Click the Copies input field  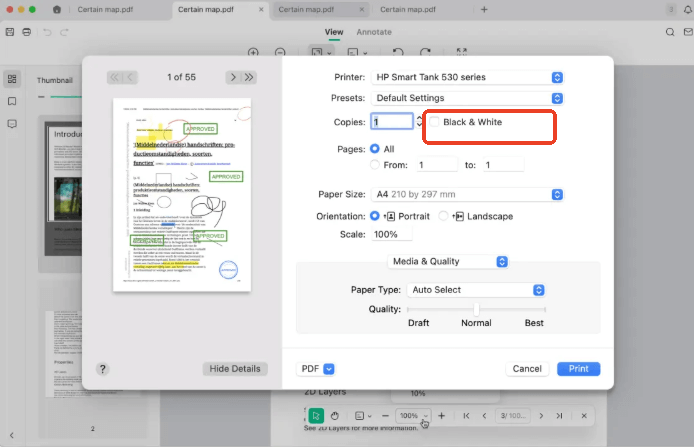pos(392,121)
